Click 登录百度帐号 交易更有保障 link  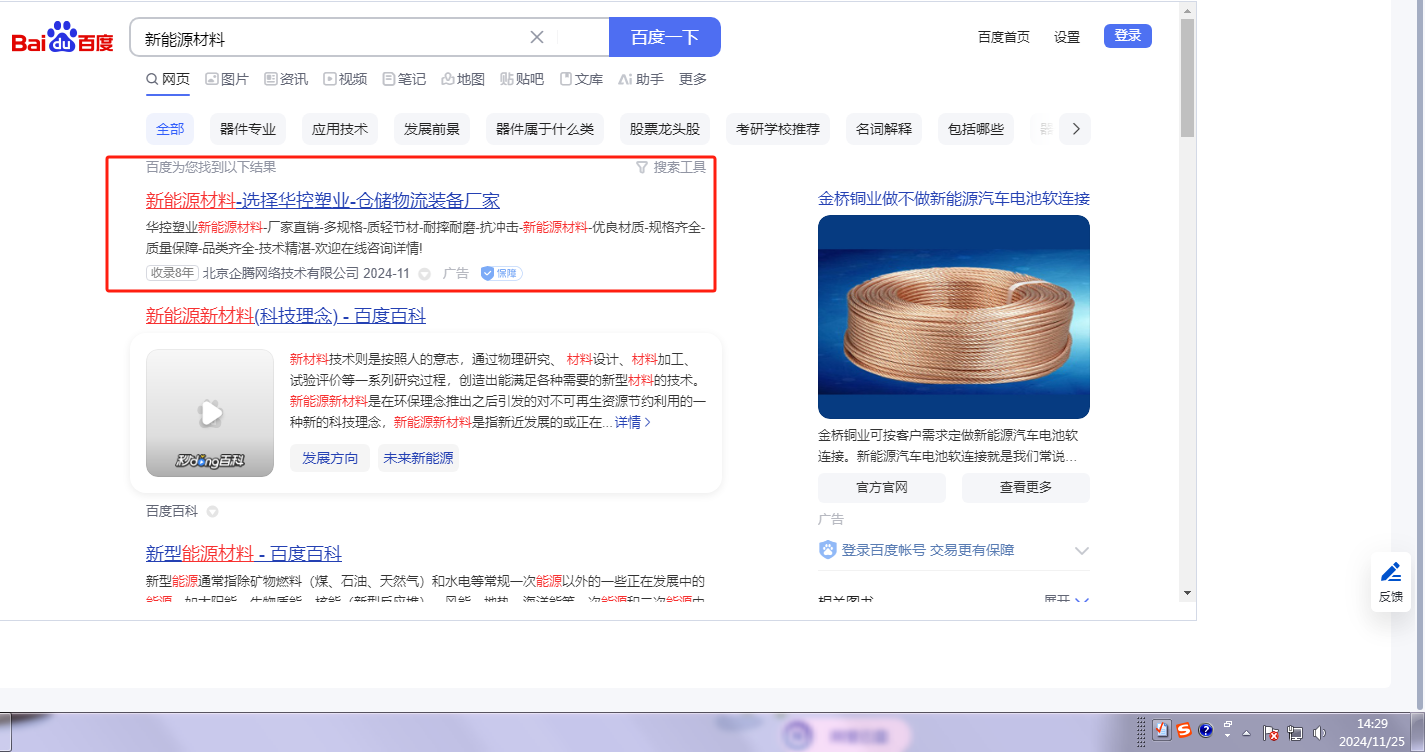[x=928, y=550]
